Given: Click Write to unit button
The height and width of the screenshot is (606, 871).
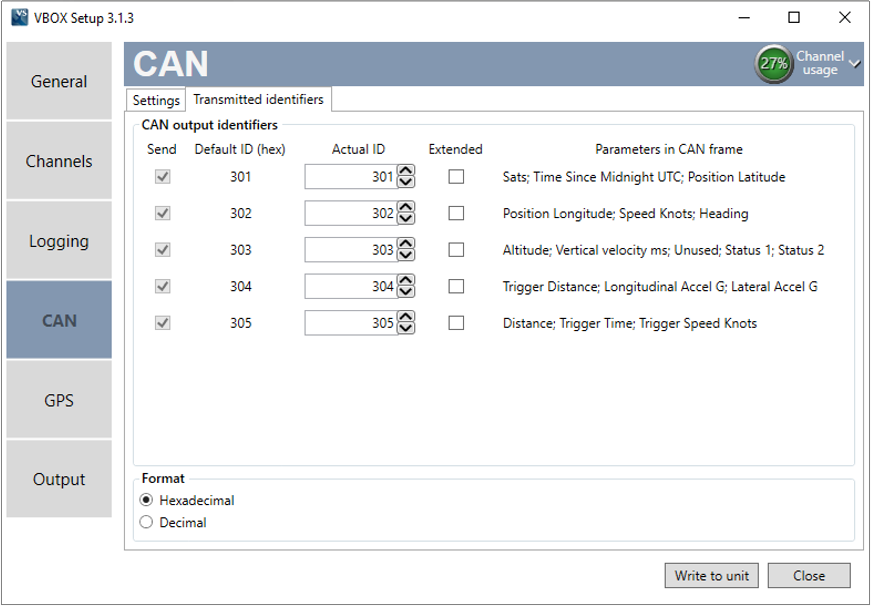Looking at the screenshot, I should click(712, 575).
